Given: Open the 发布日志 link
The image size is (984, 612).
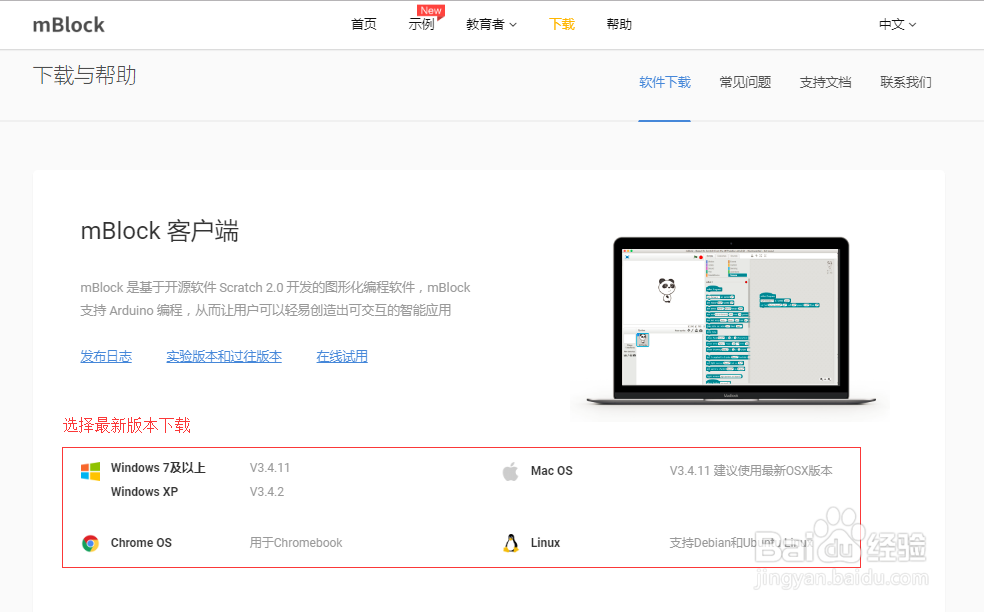Looking at the screenshot, I should pos(106,357).
